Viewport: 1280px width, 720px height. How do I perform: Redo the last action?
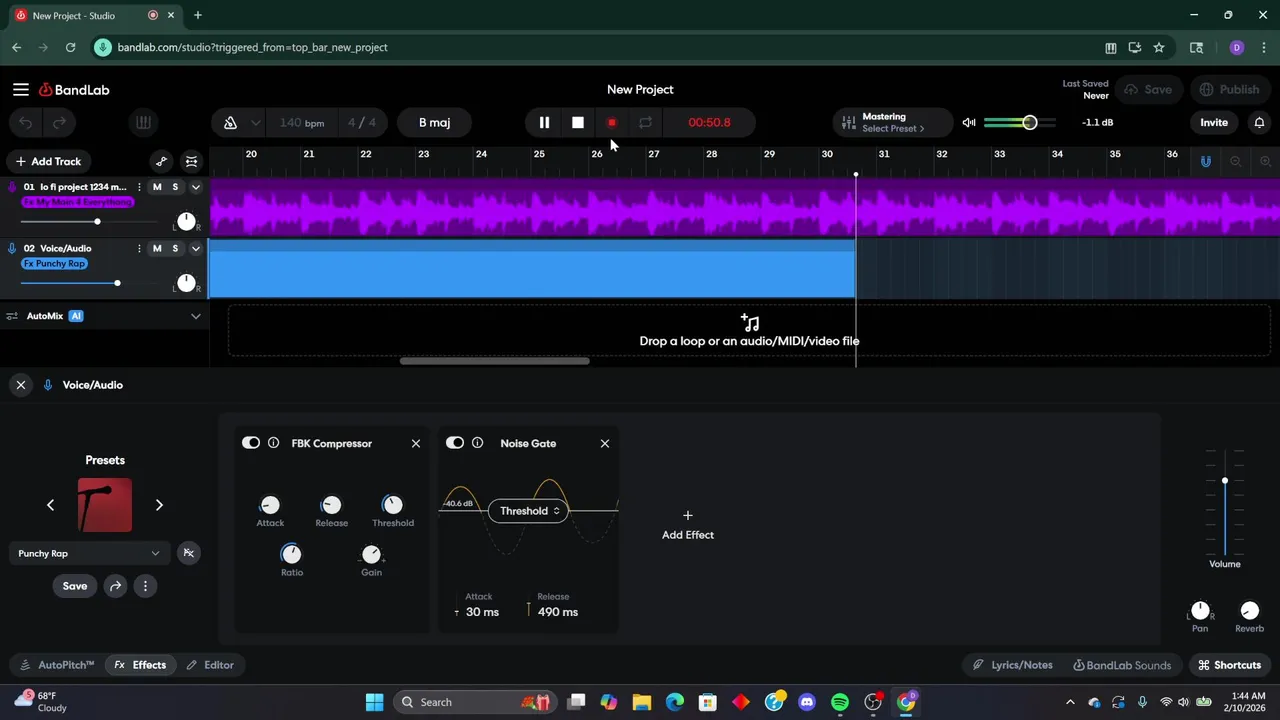pos(59,123)
